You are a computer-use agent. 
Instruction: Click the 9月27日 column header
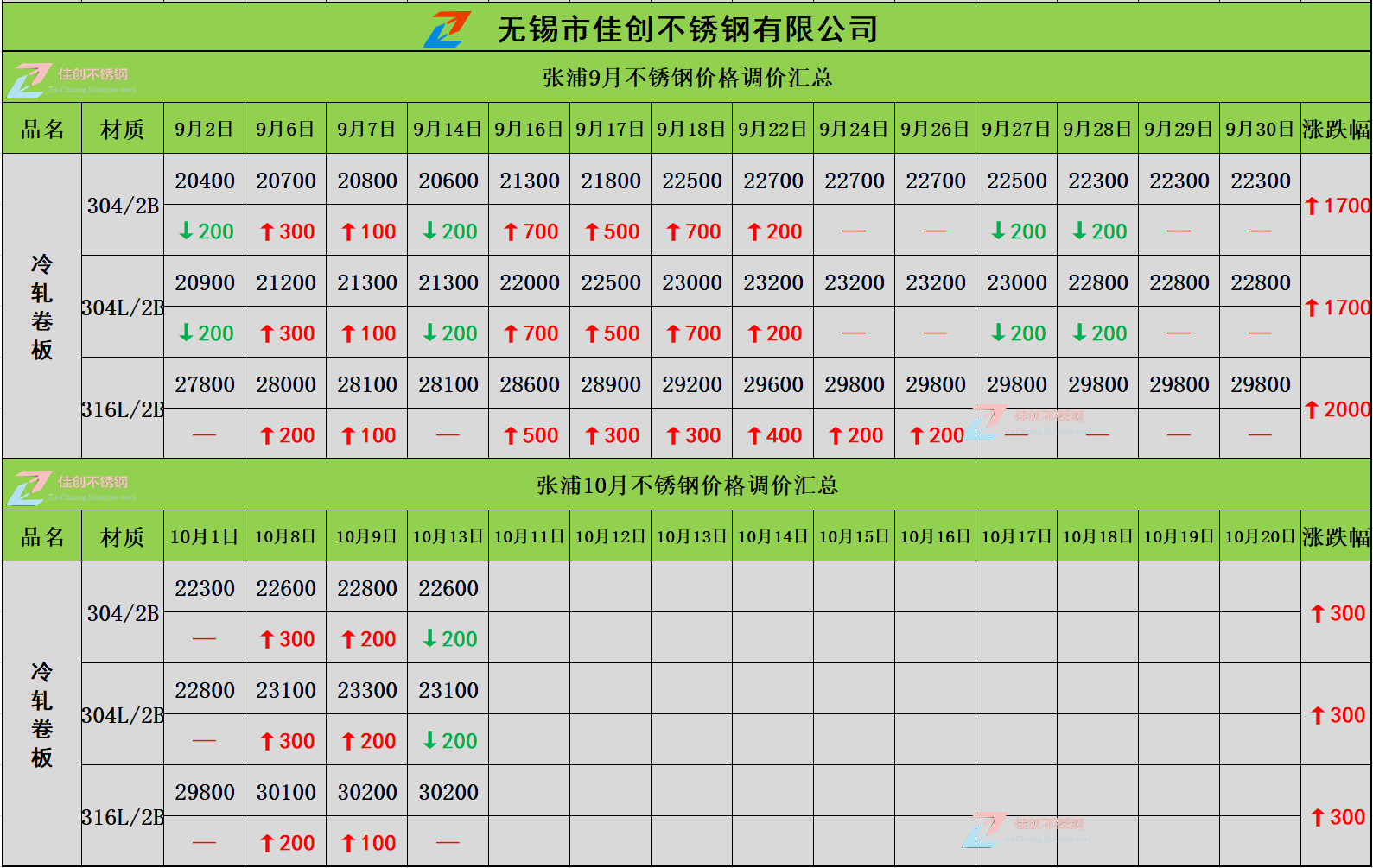[x=1017, y=129]
